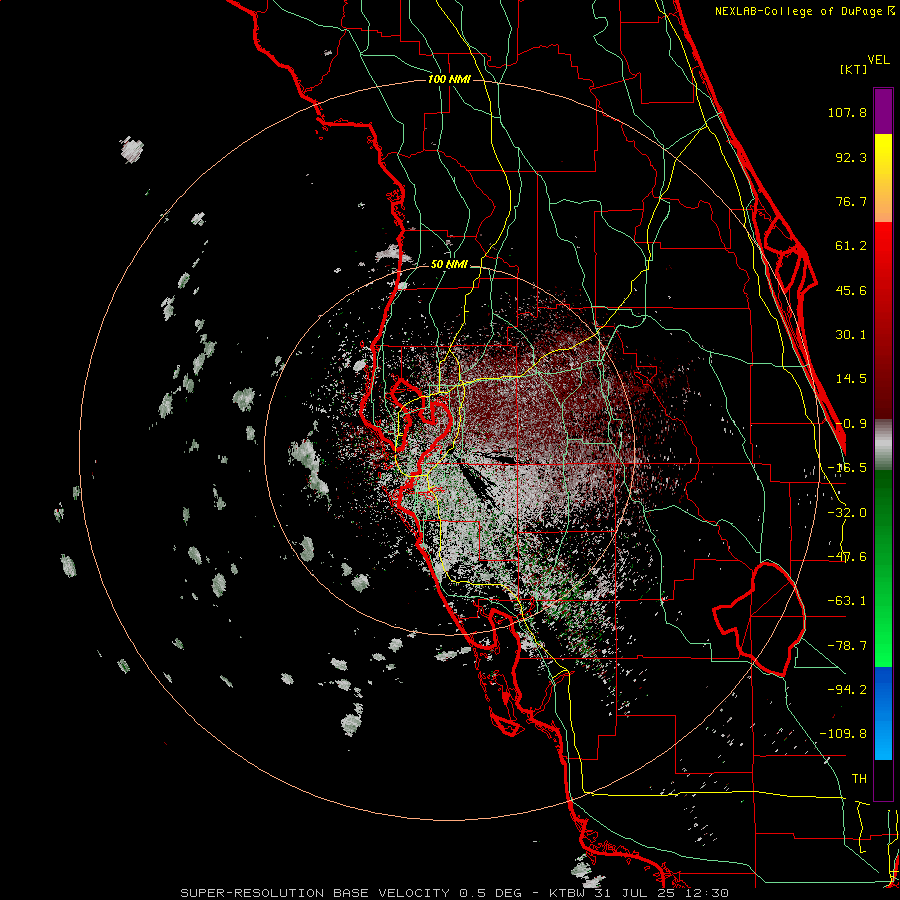Click the 100 NMI range ring label
This screenshot has height=900, width=900.
449,79
